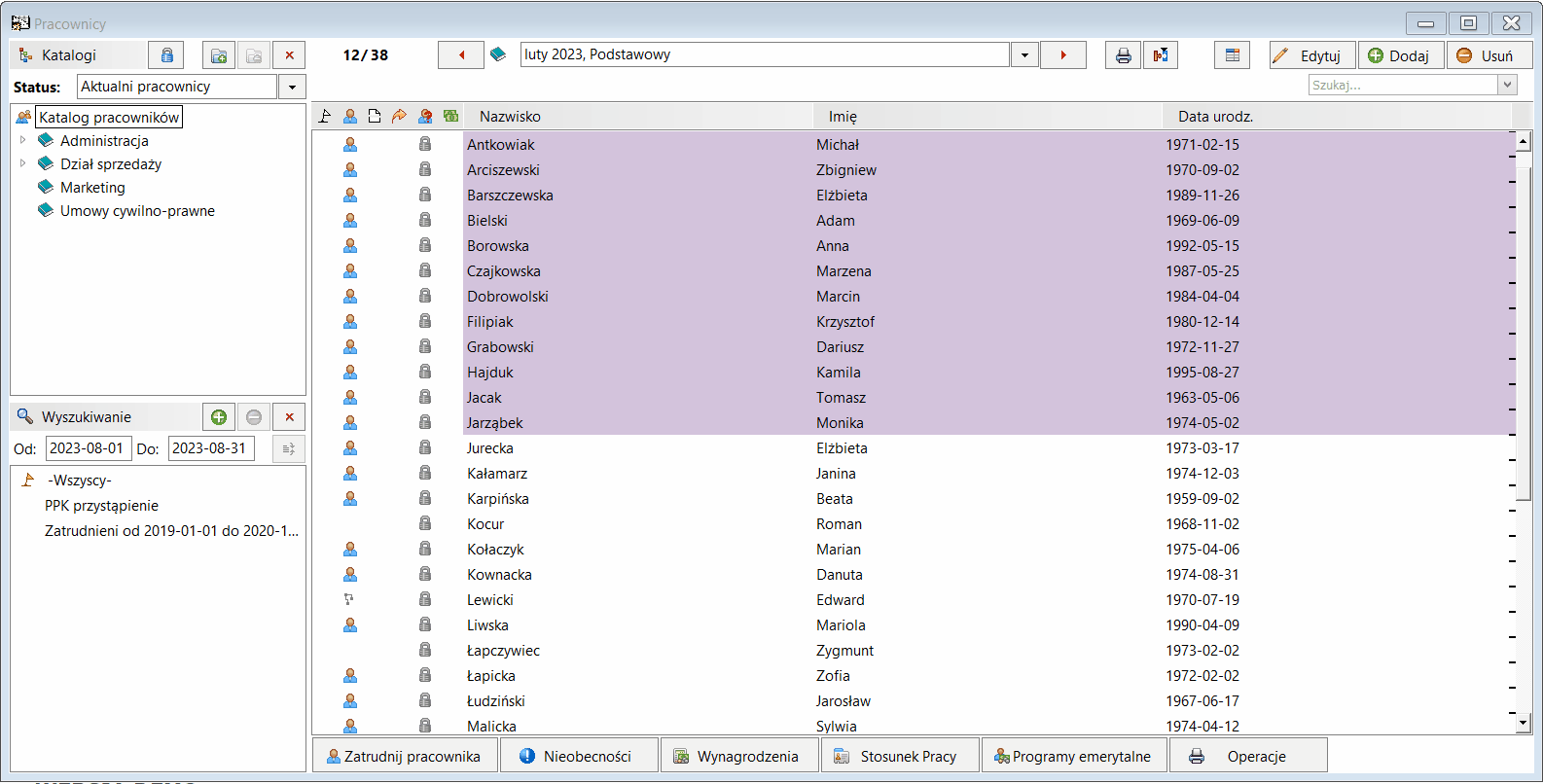
Task: Click the lock icon in Łapczywiec row
Action: [x=425, y=650]
